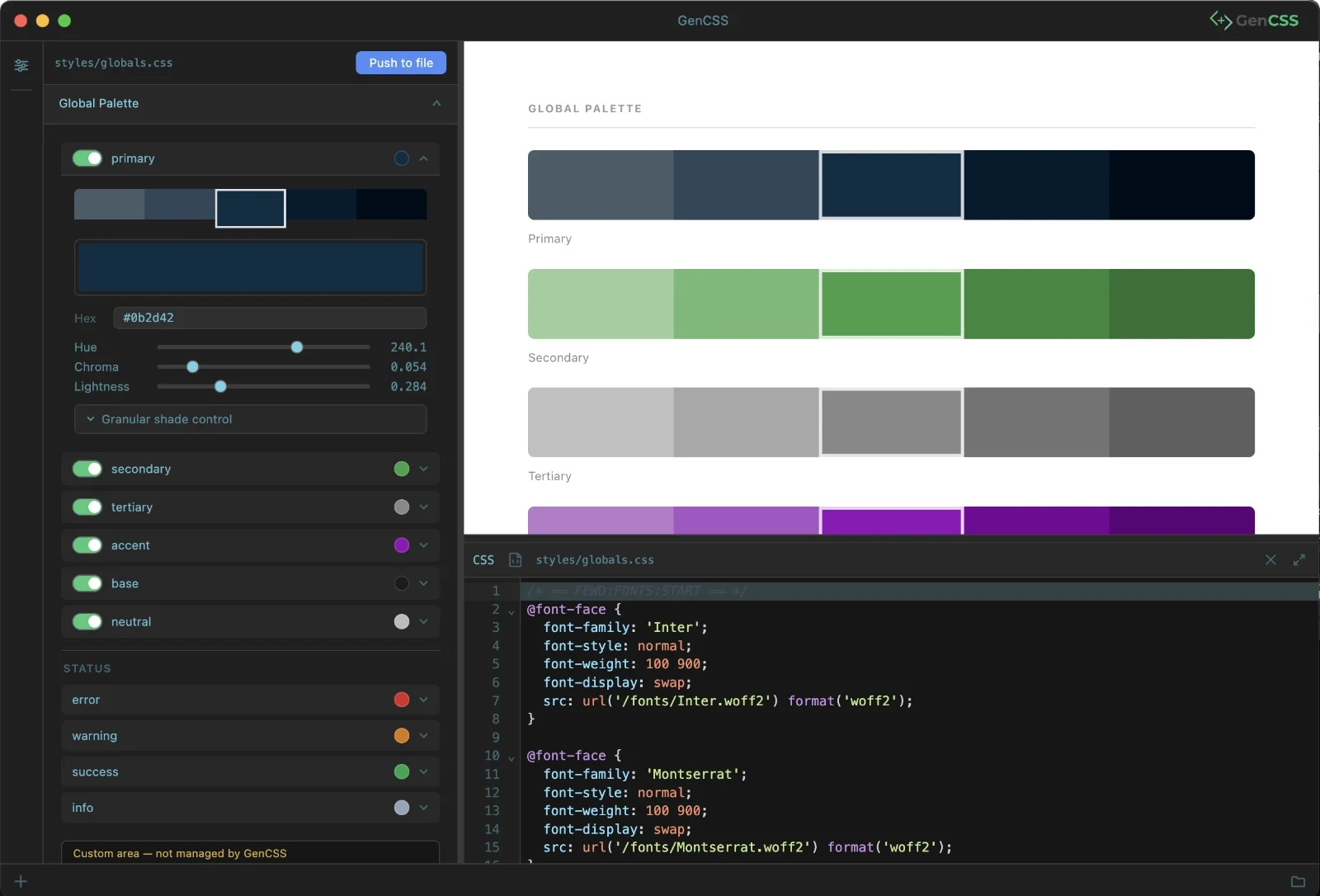Click the lightest Secondary swatch in preview

[x=601, y=304]
